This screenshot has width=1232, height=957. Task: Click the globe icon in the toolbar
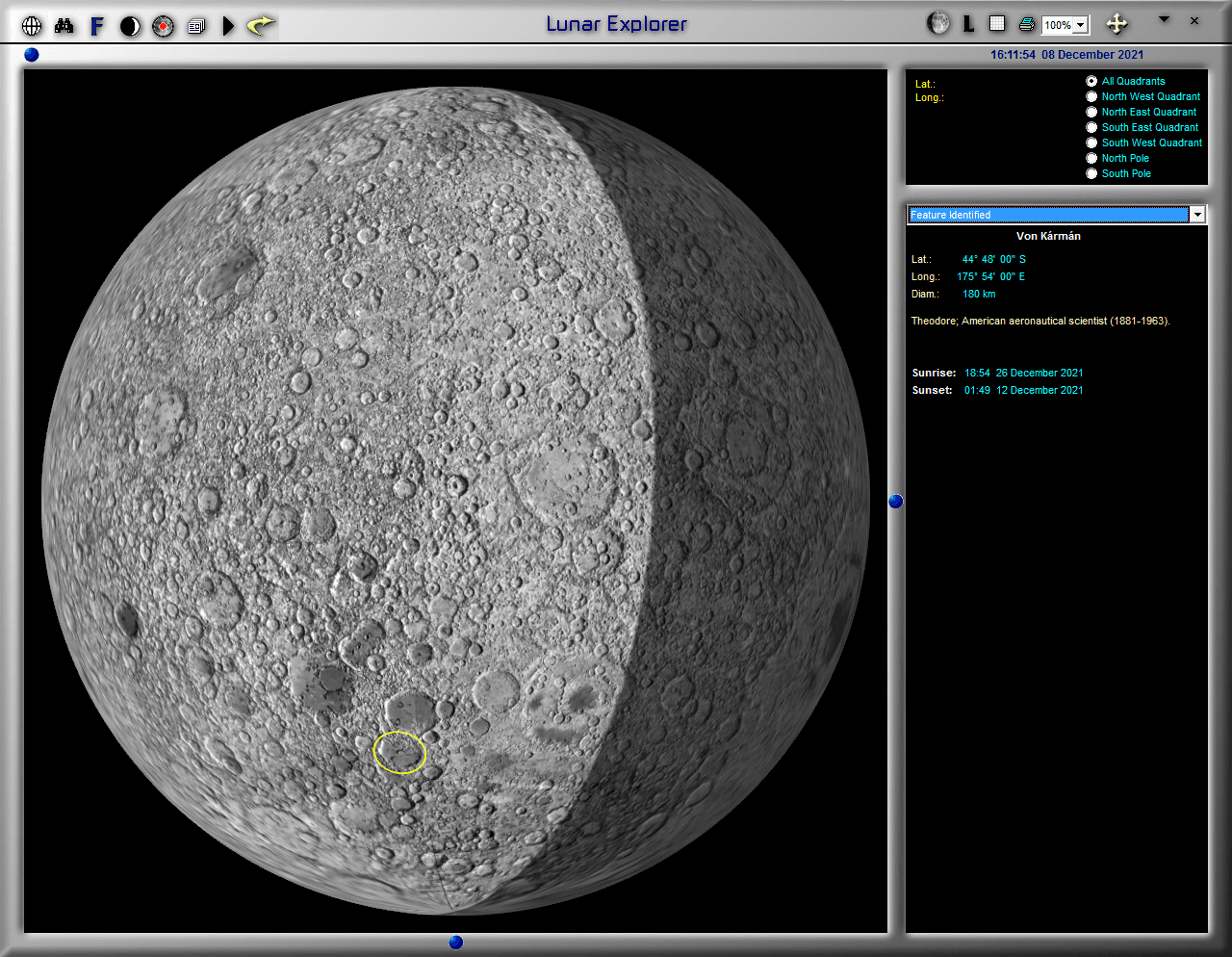click(x=32, y=26)
